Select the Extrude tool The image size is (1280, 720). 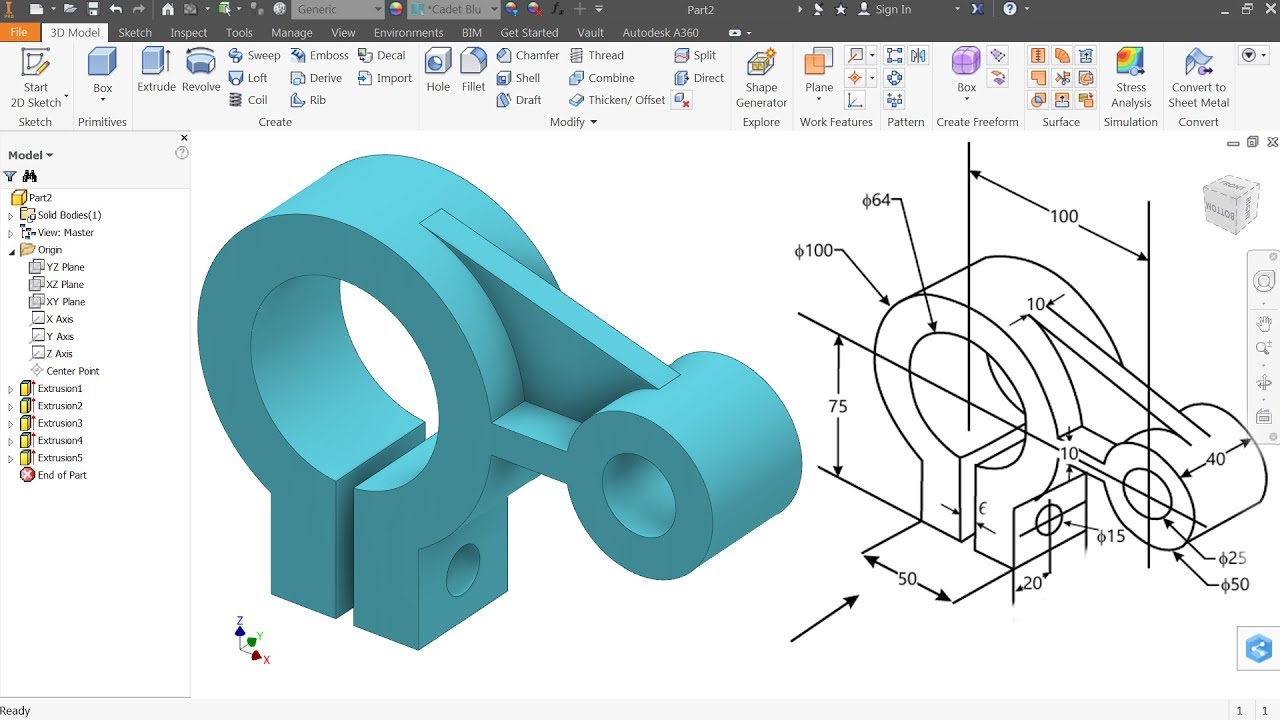coord(156,70)
